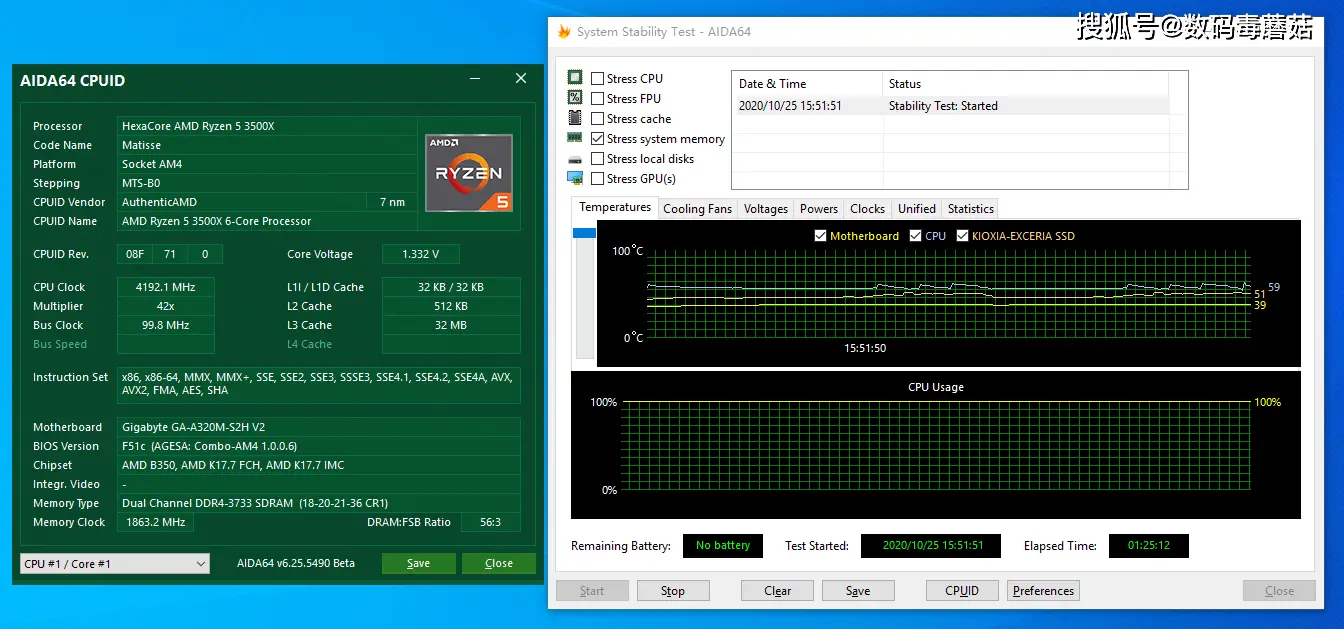The width and height of the screenshot is (1344, 629).
Task: Disable the KIOXIA-EXCERIA SSD graph checkbox
Action: point(963,236)
